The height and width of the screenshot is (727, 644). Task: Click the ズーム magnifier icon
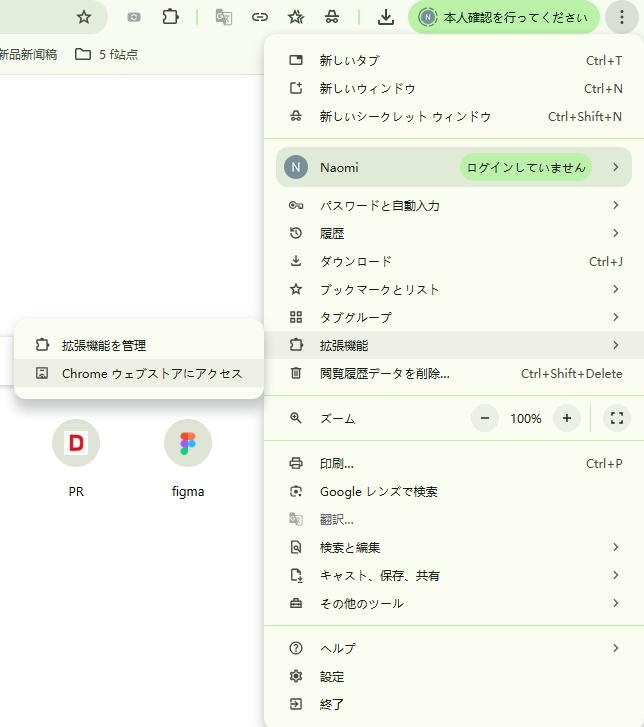[296, 418]
